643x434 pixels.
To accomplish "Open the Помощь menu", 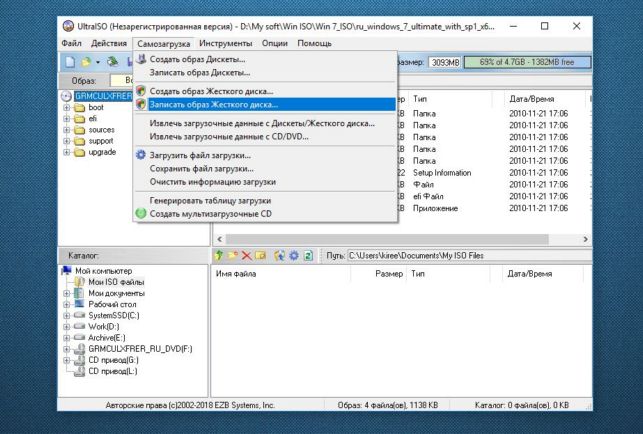I will click(x=315, y=43).
